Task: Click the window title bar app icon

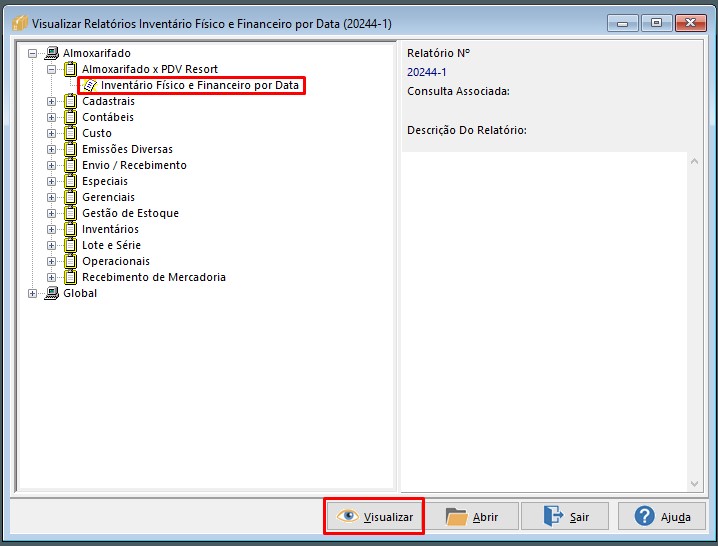Action: [20, 23]
